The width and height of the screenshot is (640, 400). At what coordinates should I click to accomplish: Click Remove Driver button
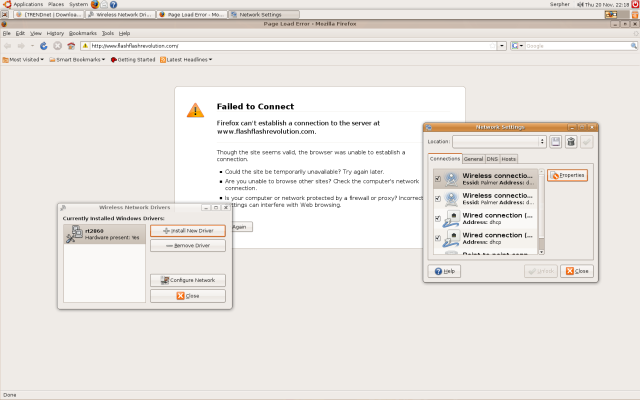(x=188, y=246)
